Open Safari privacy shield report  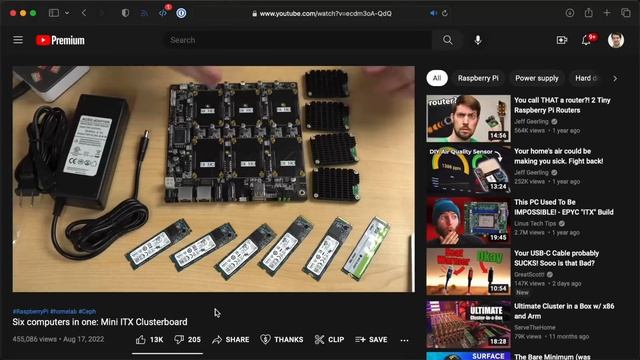point(125,13)
